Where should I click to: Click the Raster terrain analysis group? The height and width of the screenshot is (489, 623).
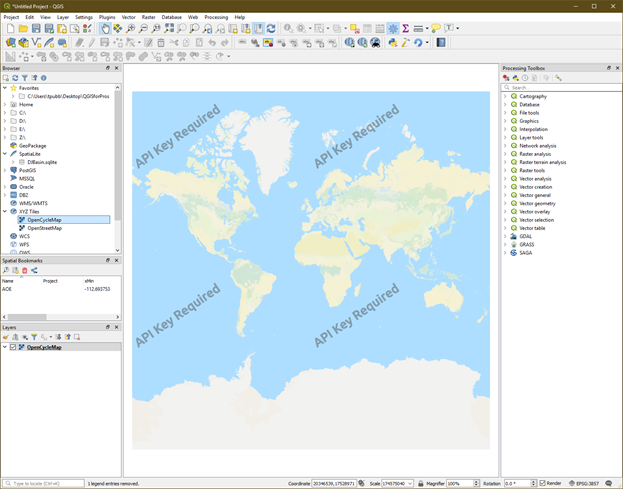point(542,162)
